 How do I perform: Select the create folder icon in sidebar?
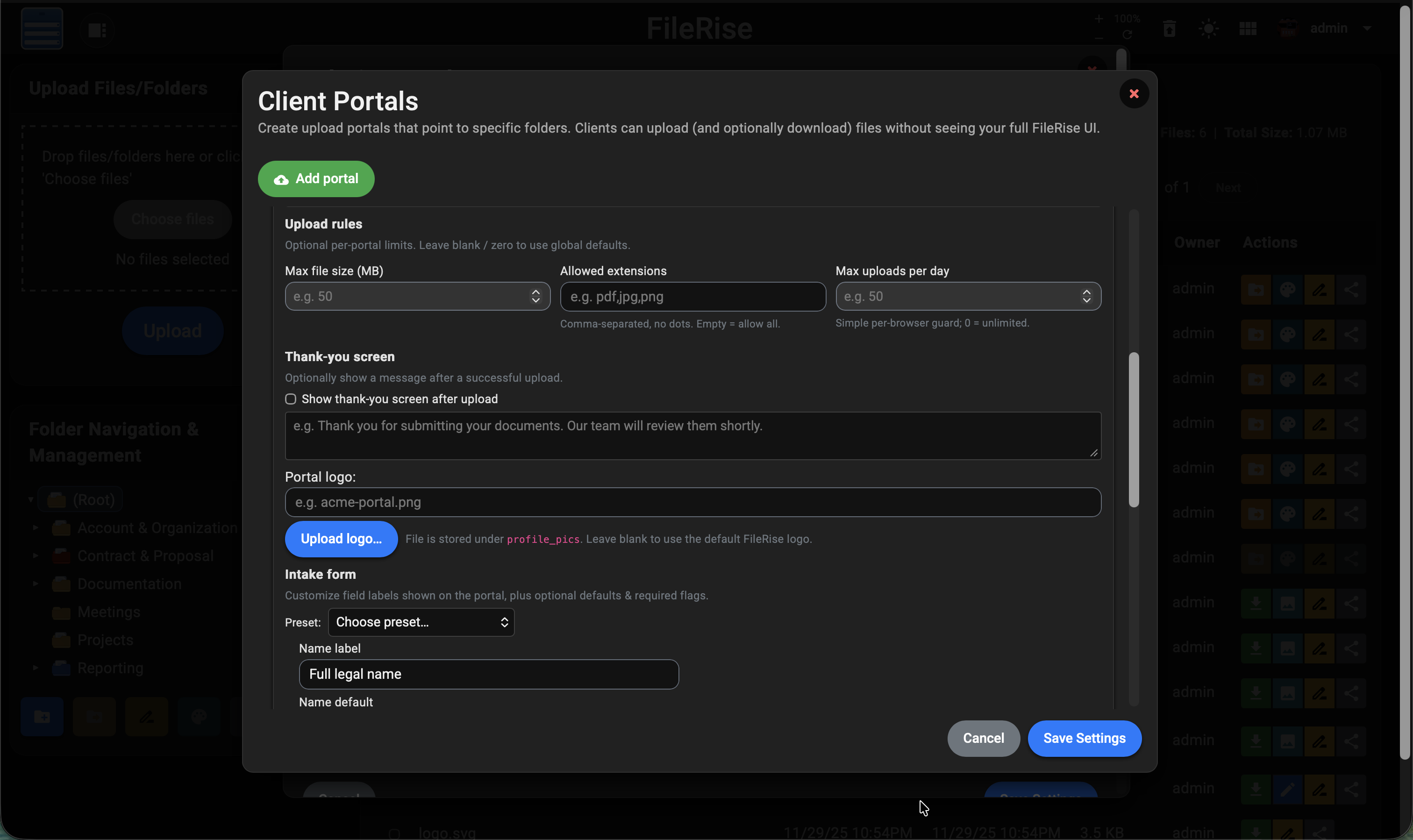pyautogui.click(x=42, y=716)
